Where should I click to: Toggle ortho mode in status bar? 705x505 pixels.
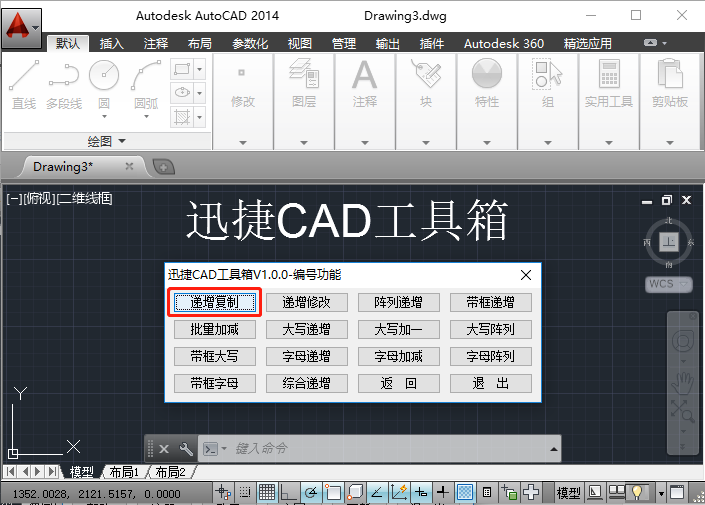[x=288, y=492]
